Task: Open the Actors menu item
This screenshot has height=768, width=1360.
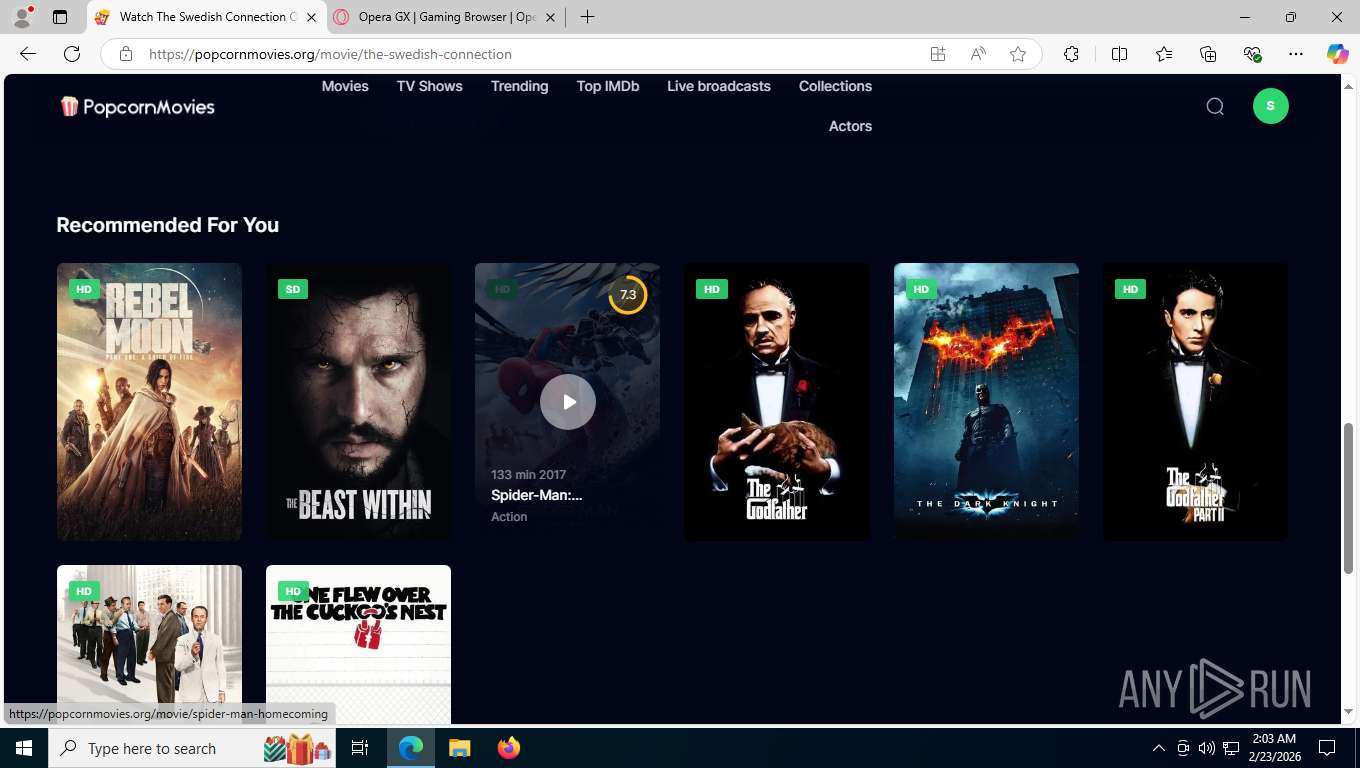Action: (850, 126)
